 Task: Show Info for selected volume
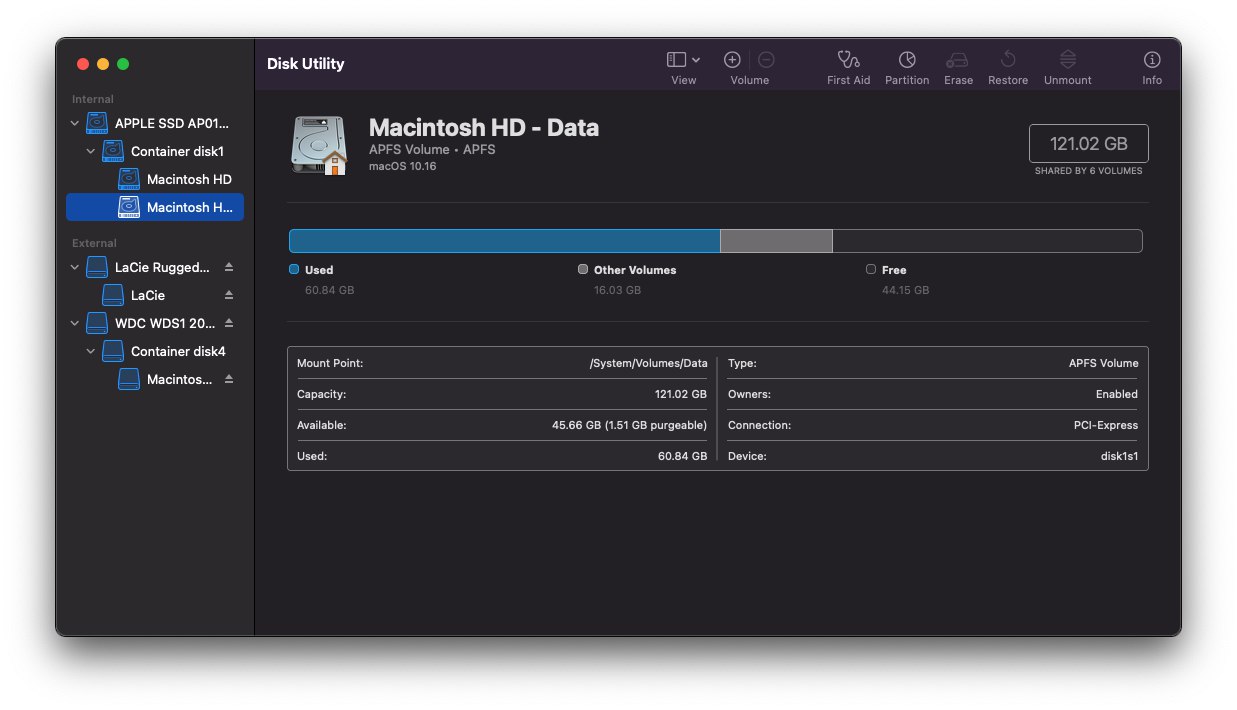1152,60
